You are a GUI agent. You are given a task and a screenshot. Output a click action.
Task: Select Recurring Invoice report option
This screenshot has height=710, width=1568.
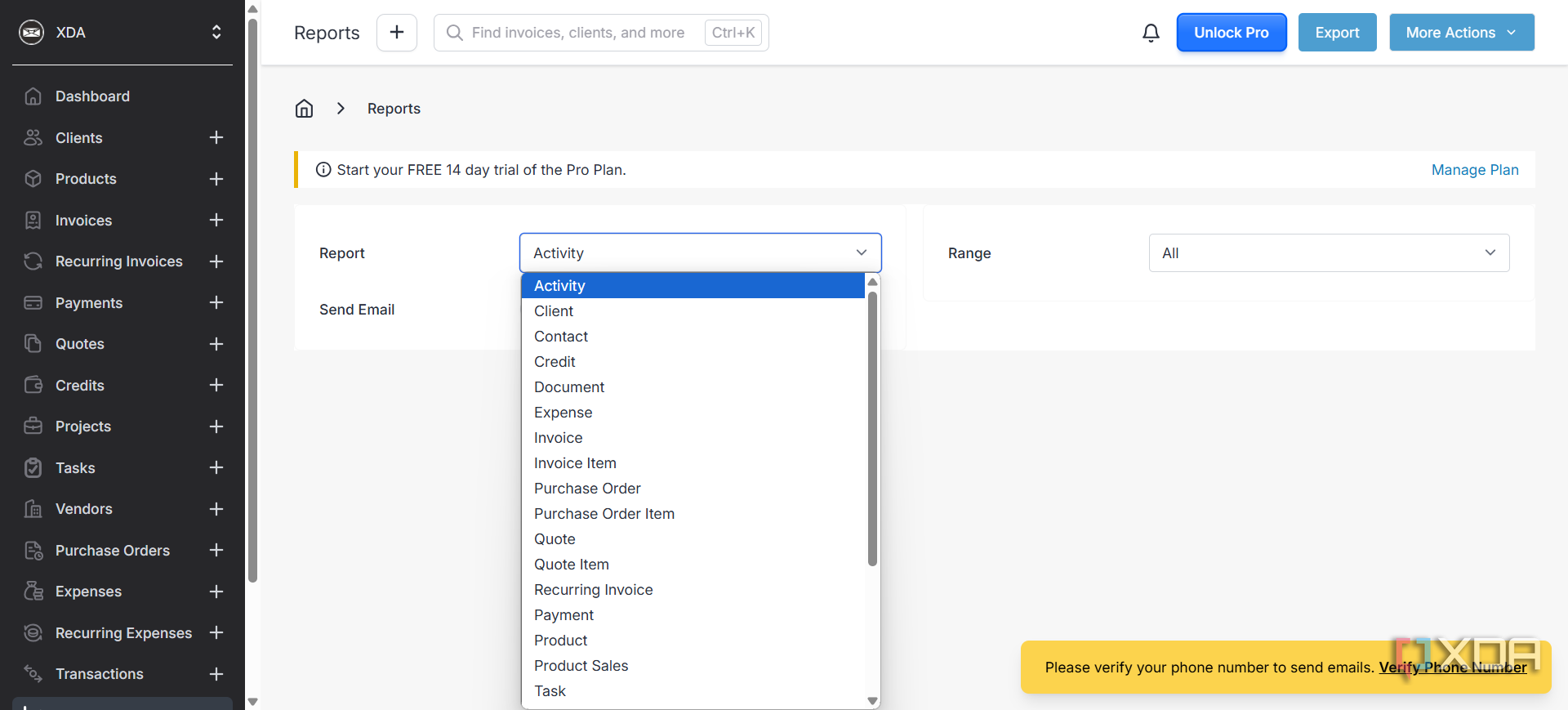693,590
